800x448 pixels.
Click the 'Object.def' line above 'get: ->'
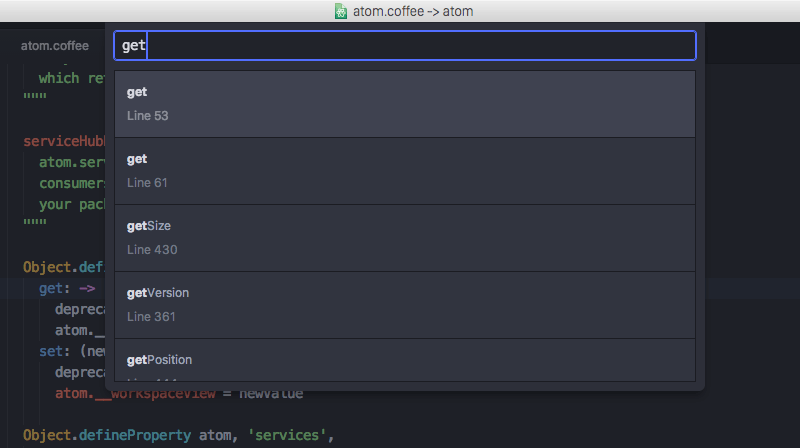click(62, 268)
